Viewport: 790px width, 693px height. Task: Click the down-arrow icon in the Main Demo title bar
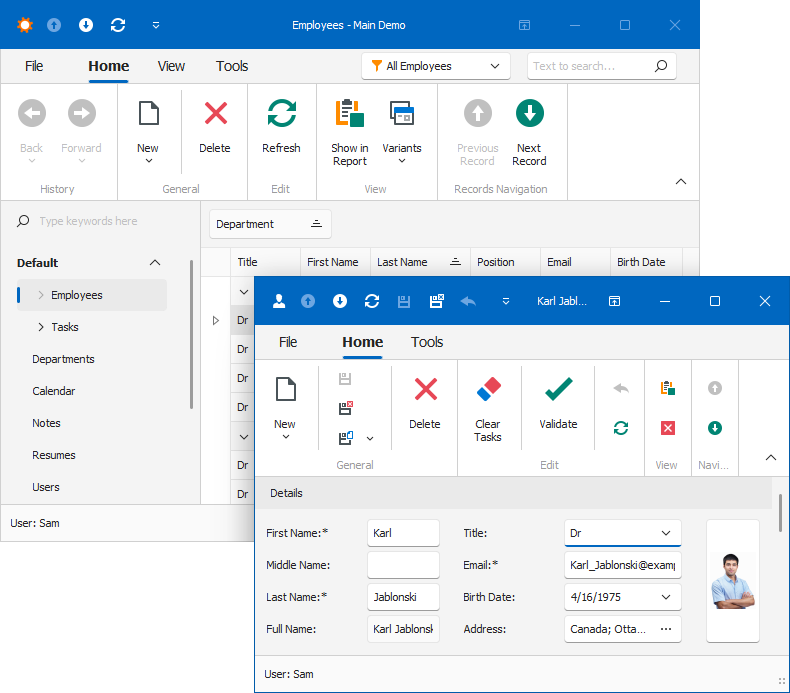click(86, 25)
